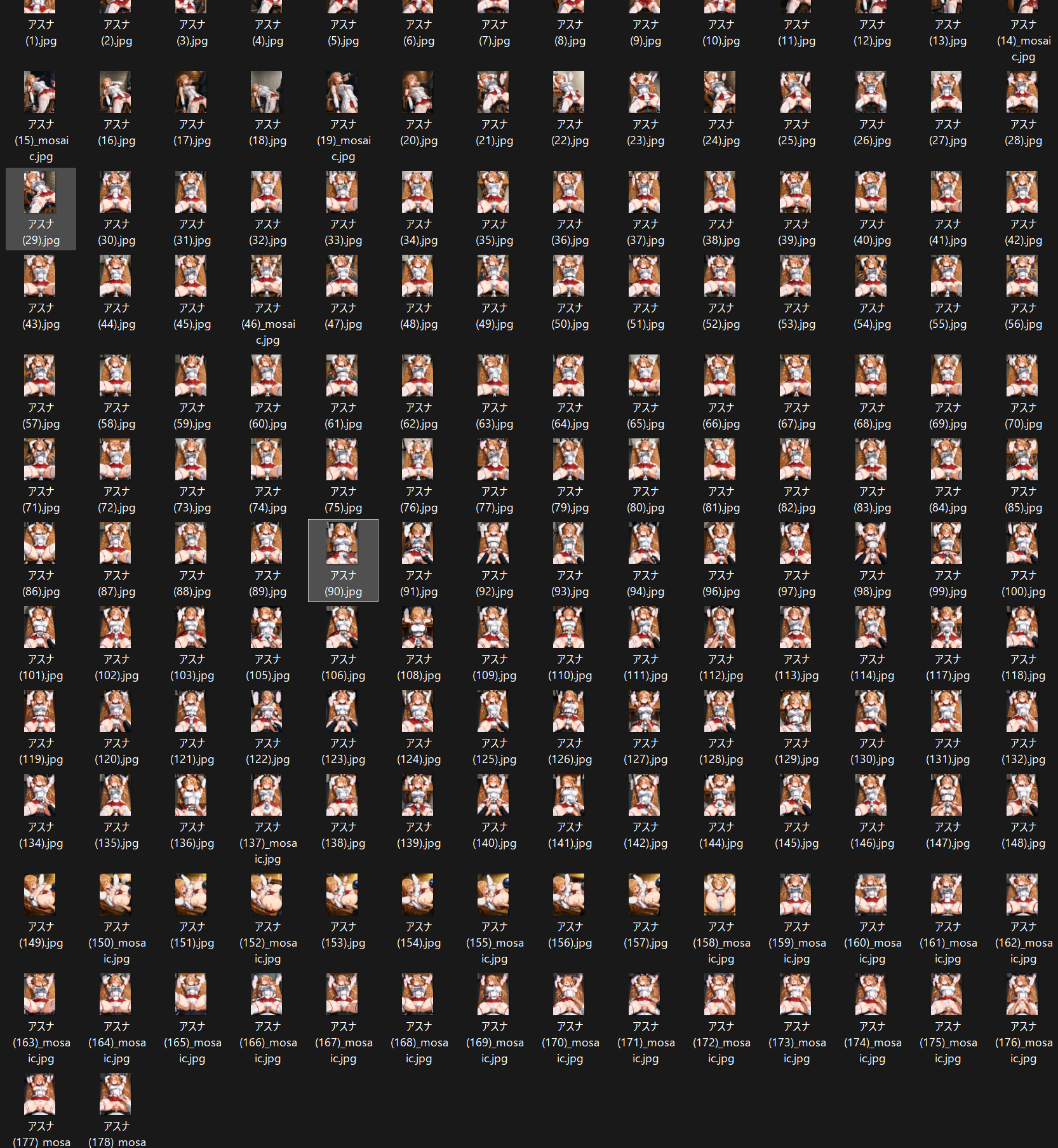Select アスナ (149).jpg file
Viewport: 1058px width, 1148px height.
tap(41, 912)
